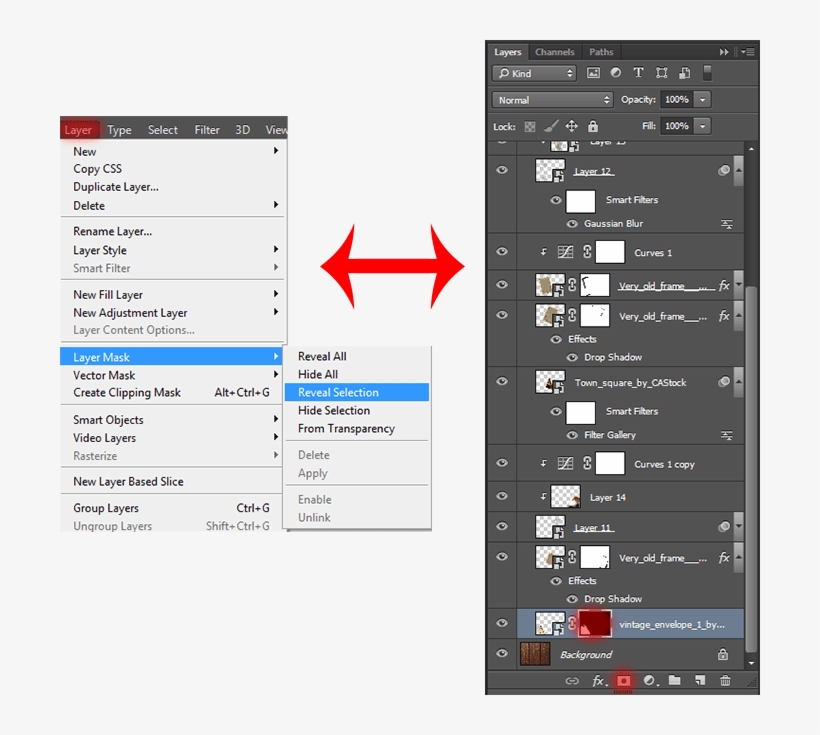The image size is (820, 735).
Task: Hide the Layer 12 layer
Action: pos(502,170)
